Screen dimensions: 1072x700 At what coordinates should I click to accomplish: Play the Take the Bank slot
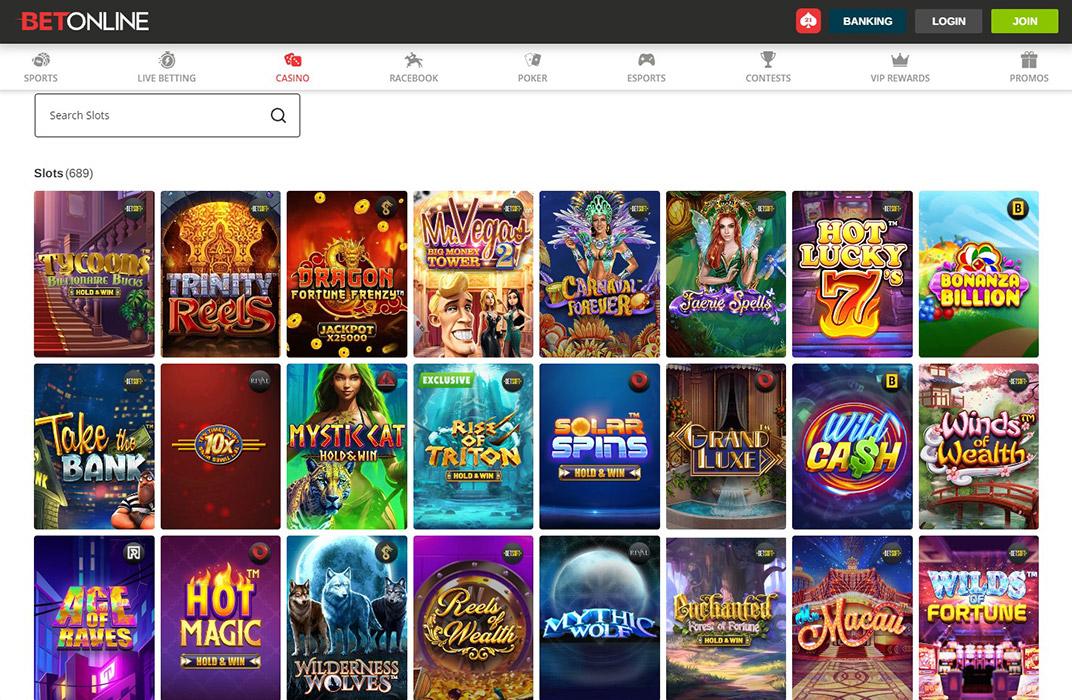click(94, 446)
